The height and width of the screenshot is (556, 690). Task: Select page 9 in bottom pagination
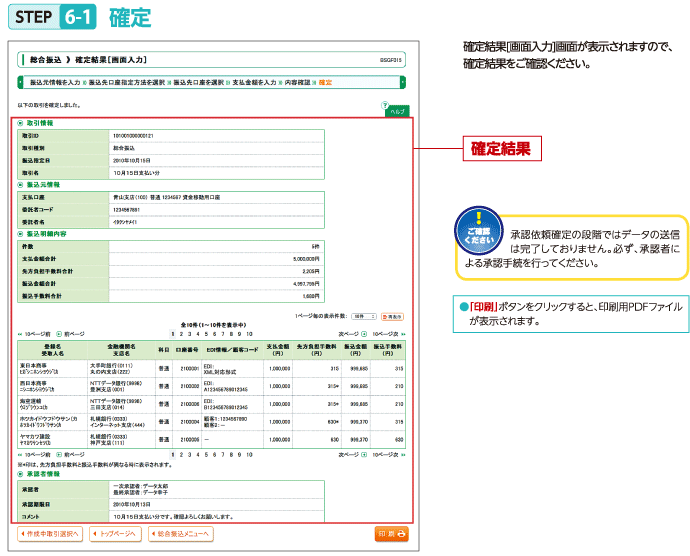(x=240, y=455)
